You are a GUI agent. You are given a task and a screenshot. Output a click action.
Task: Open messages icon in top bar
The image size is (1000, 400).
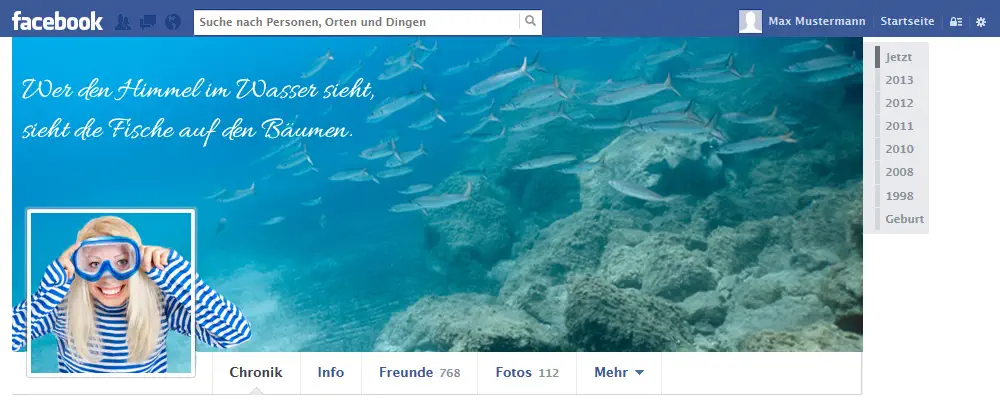(148, 22)
